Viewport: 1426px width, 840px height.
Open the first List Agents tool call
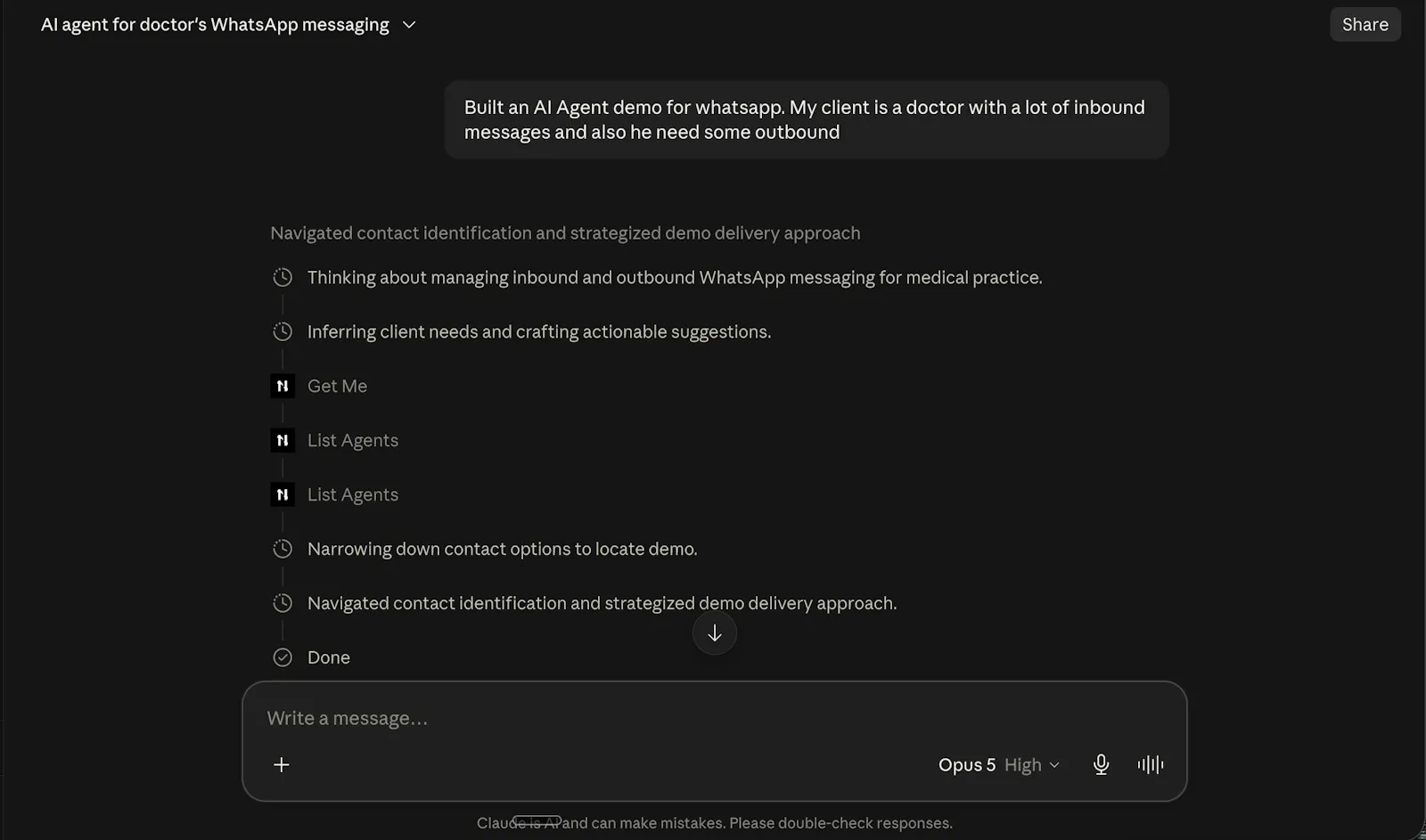[x=353, y=440]
